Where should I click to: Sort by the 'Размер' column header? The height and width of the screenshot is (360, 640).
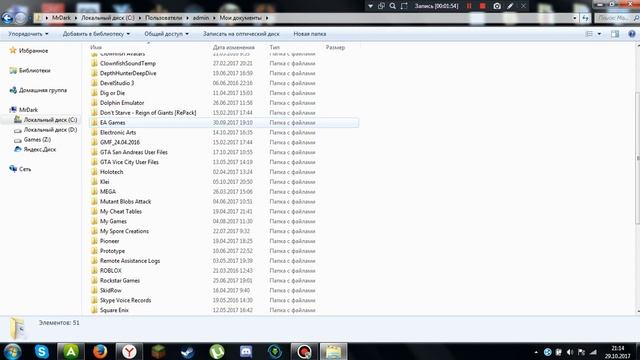[x=335, y=47]
